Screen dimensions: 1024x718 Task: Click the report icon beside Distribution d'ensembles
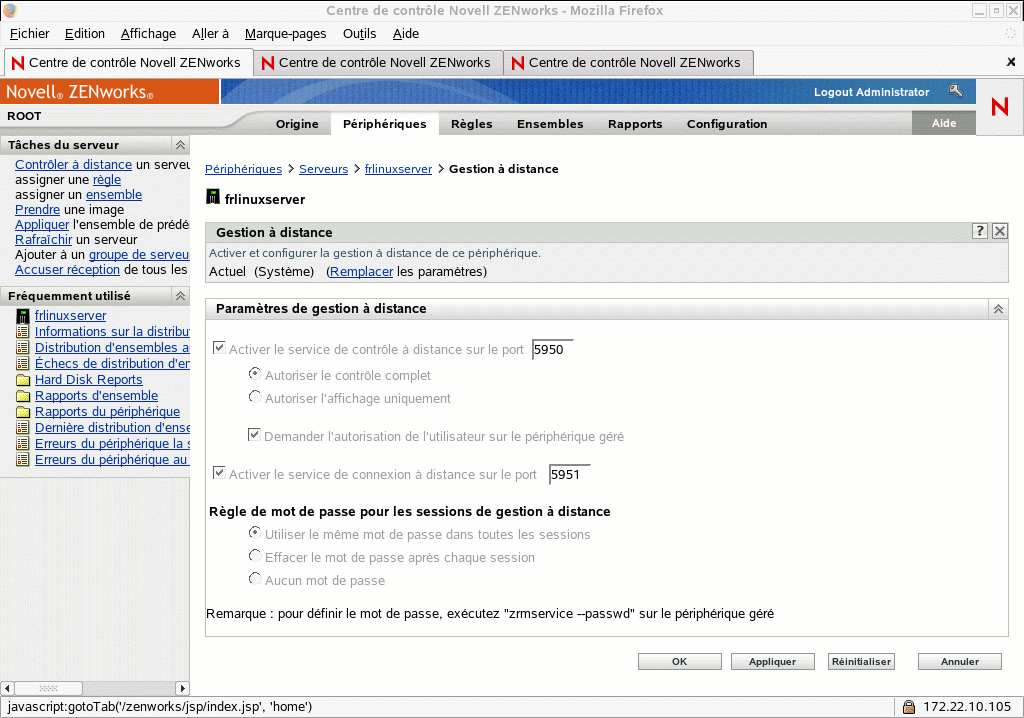[23, 348]
